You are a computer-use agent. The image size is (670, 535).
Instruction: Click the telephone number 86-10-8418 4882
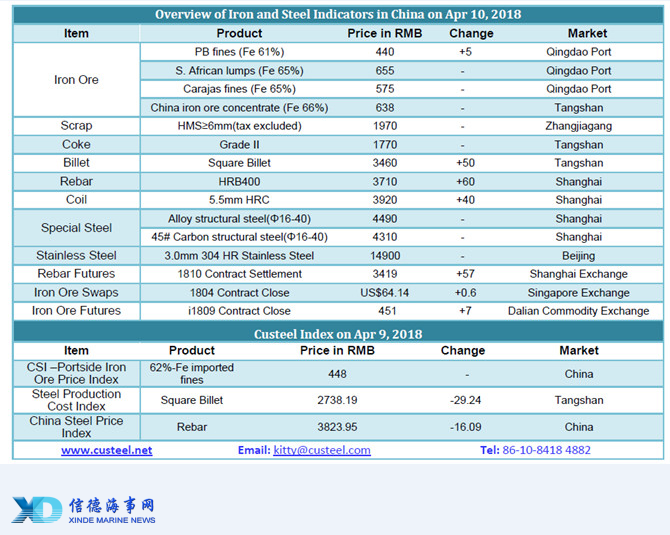coord(546,450)
